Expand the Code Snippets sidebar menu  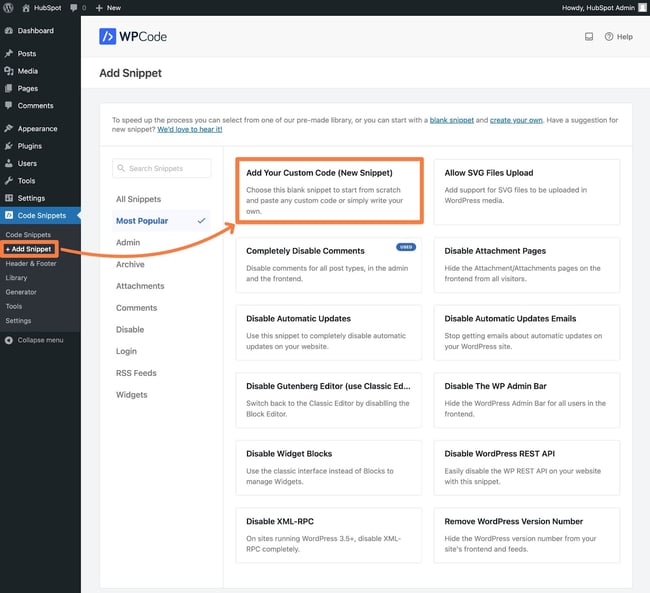tap(40, 216)
